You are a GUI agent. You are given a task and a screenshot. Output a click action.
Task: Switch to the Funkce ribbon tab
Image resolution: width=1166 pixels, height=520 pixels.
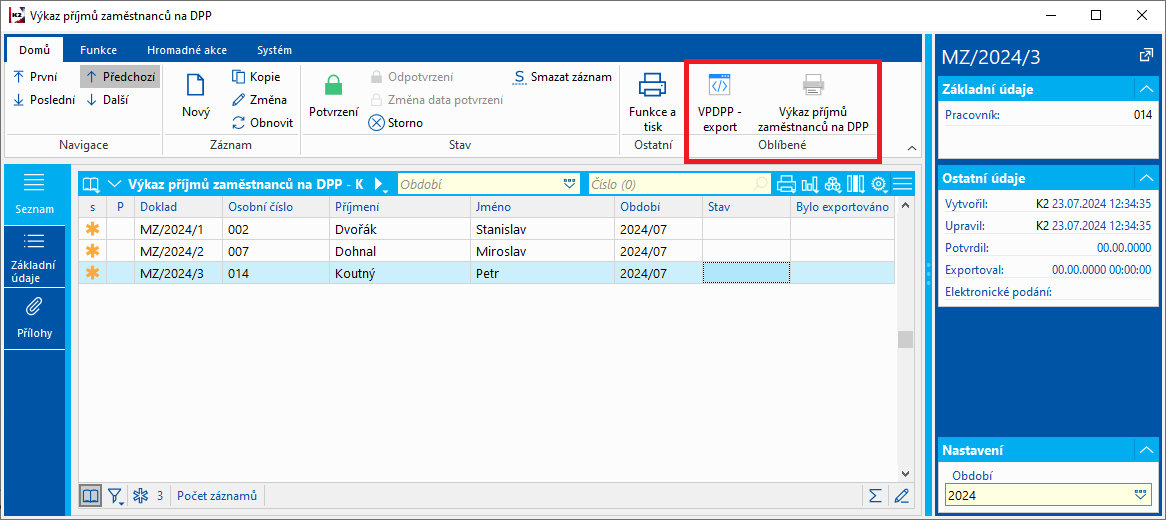[x=98, y=51]
